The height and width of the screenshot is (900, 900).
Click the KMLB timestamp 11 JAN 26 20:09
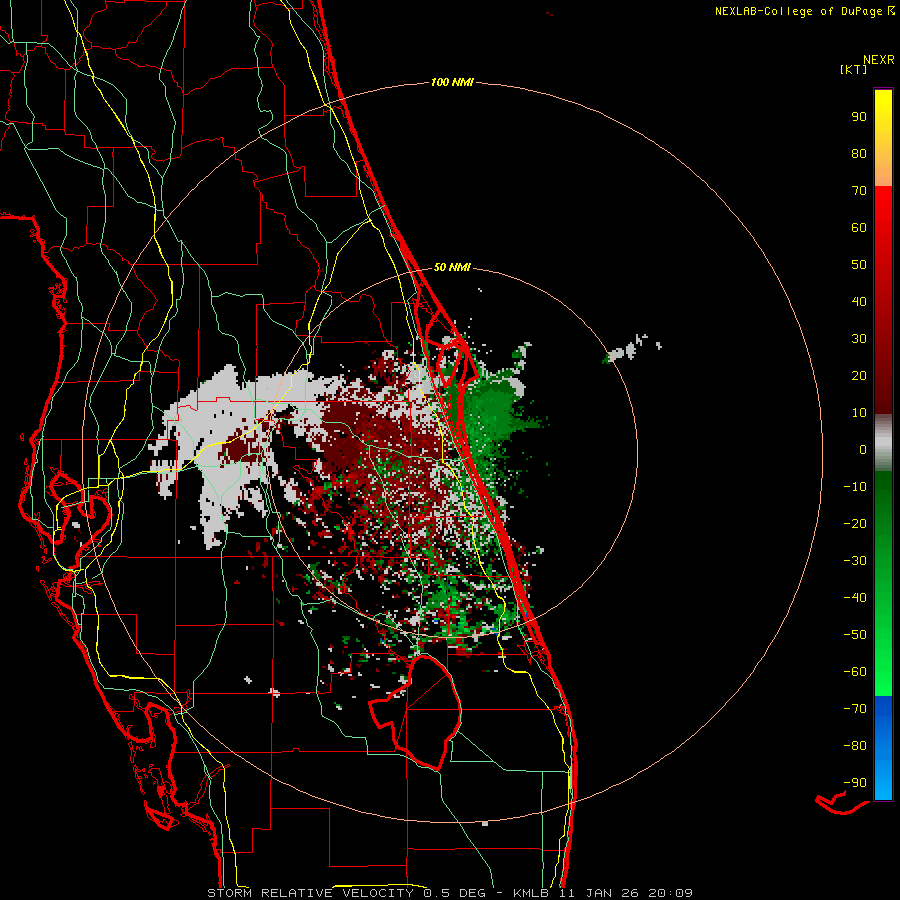603,893
